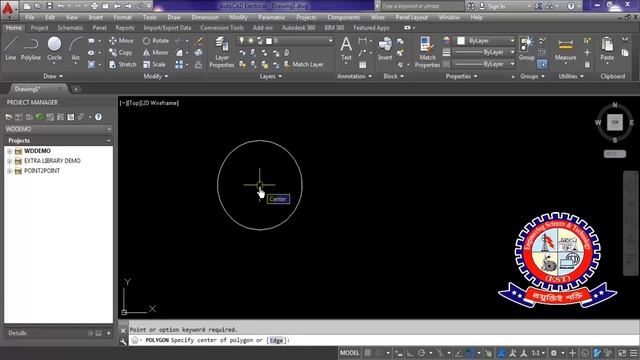Open the Draw panel dropdown

click(53, 76)
